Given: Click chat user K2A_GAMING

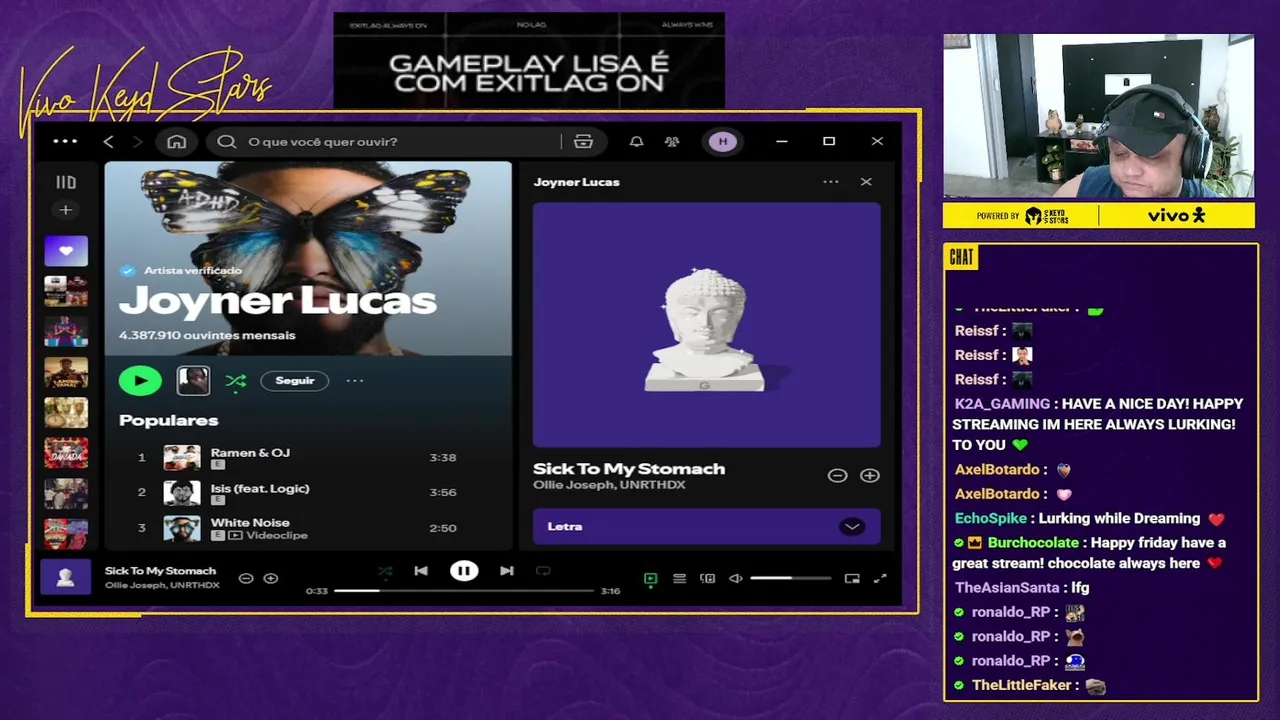Looking at the screenshot, I should coord(1002,404).
